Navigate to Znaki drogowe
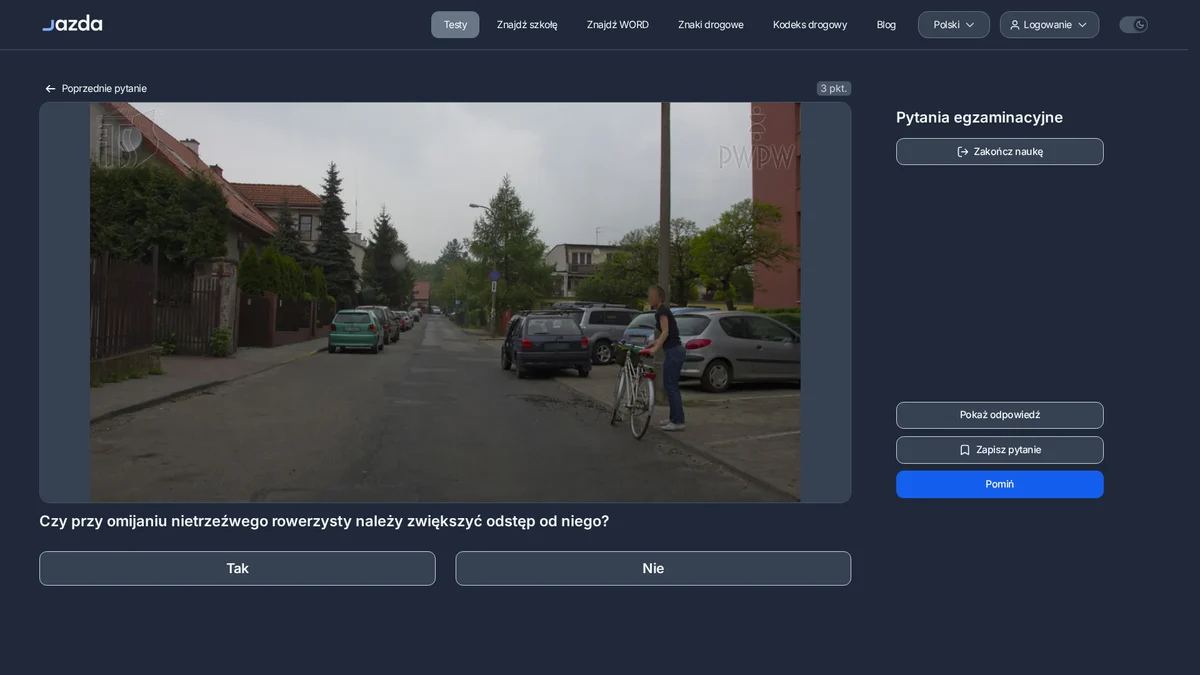1200x675 pixels. (711, 25)
